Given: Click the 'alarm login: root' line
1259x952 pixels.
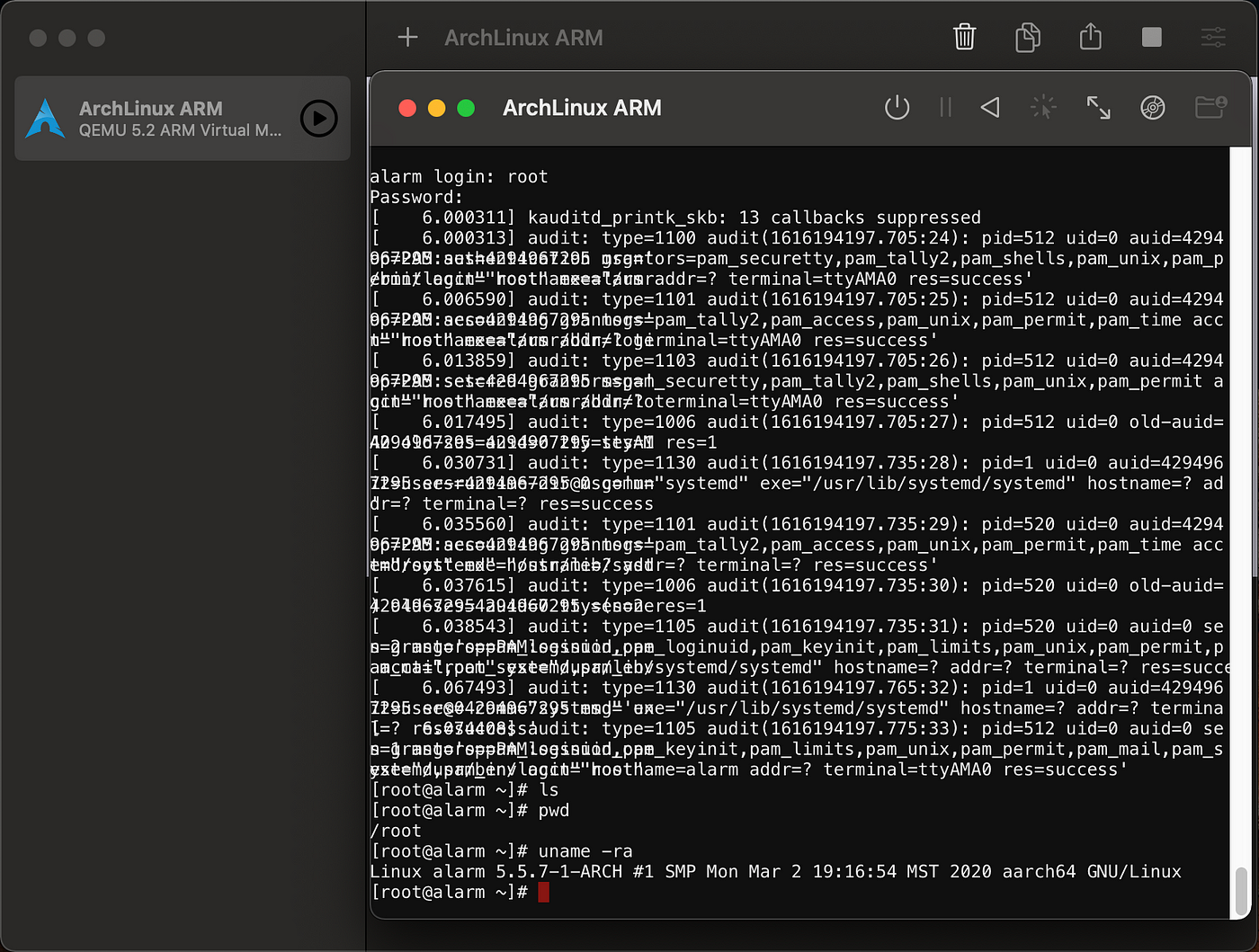Looking at the screenshot, I should point(459,177).
